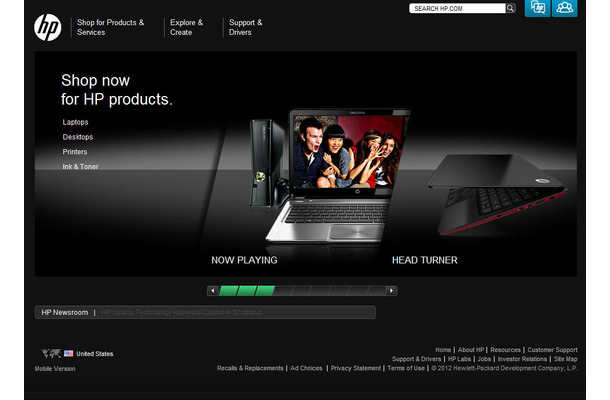Go to previous carousel slide arrow
Screen dimensions: 610x400
[x=212, y=290]
